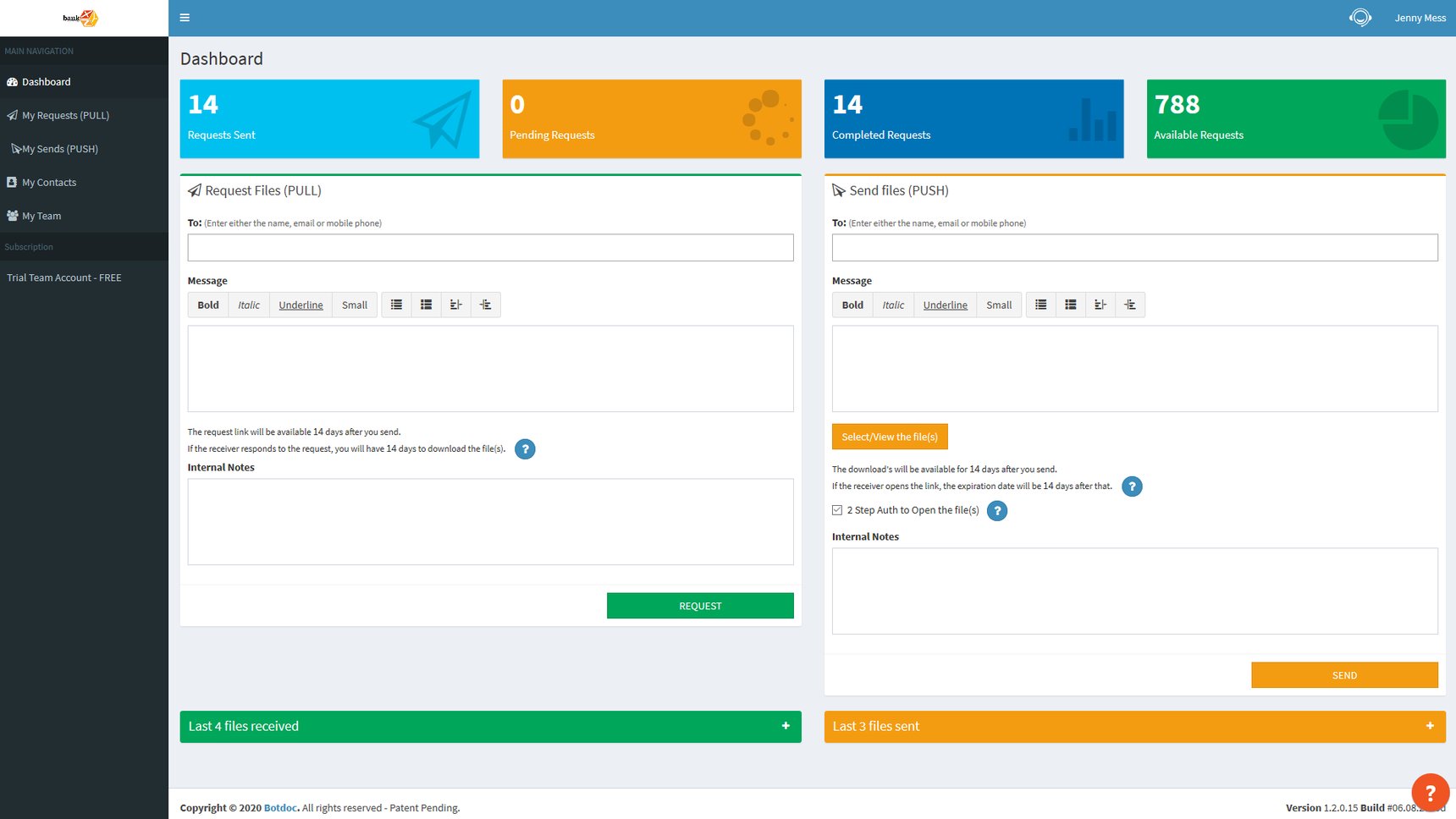Focus the To field in Request Files
Image resolution: width=1456 pixels, height=819 pixels.
(490, 248)
